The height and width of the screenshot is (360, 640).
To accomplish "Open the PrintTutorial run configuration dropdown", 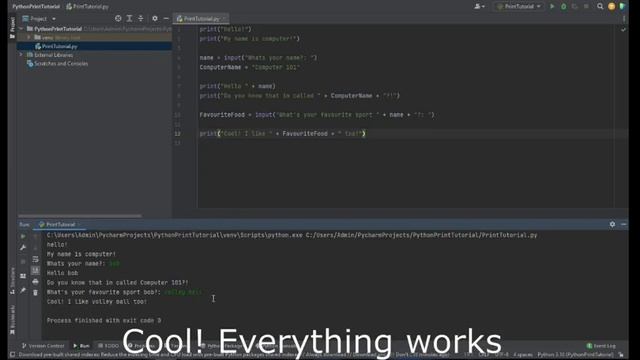I will 519,7.
